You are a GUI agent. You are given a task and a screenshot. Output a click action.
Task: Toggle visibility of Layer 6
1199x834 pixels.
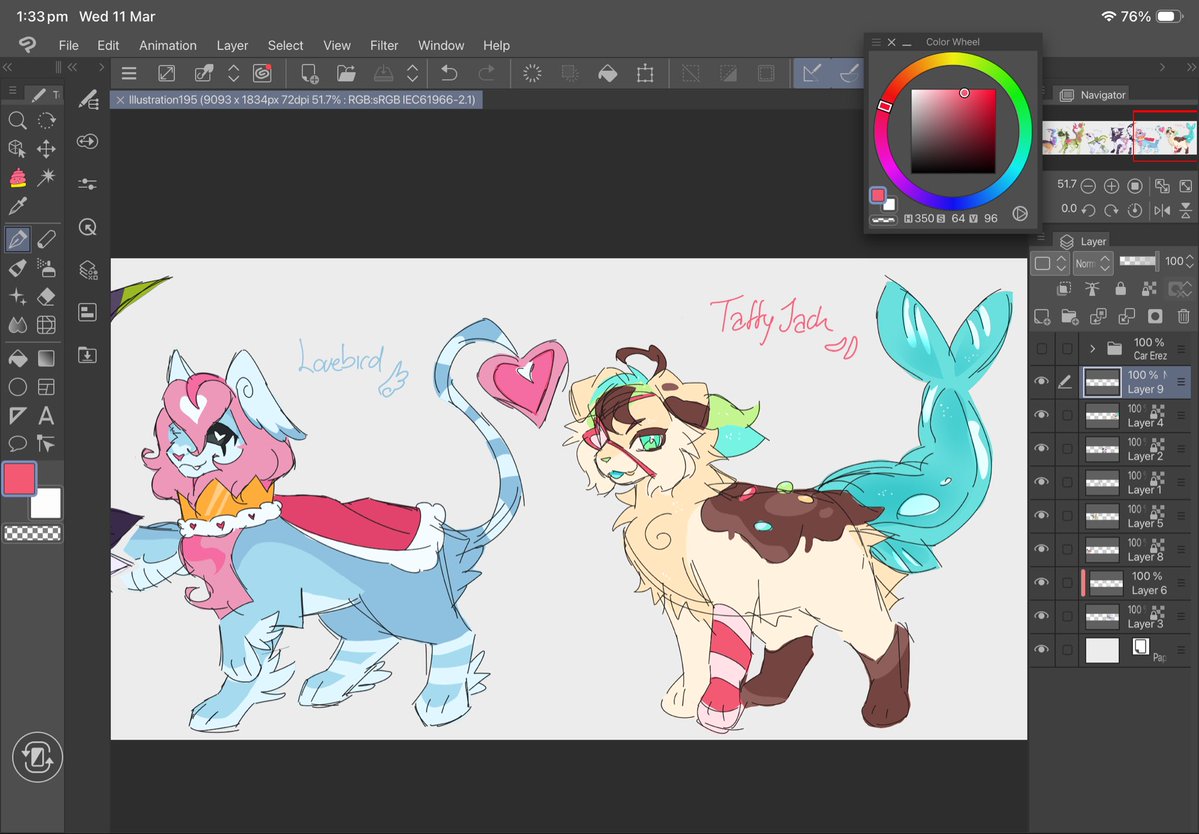click(x=1041, y=582)
